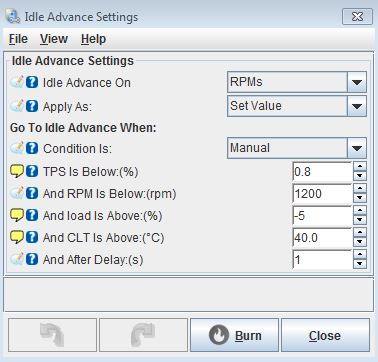Click the yellow note icon beside TPS Is Below
Screen dimensions: 378x362
17,171
